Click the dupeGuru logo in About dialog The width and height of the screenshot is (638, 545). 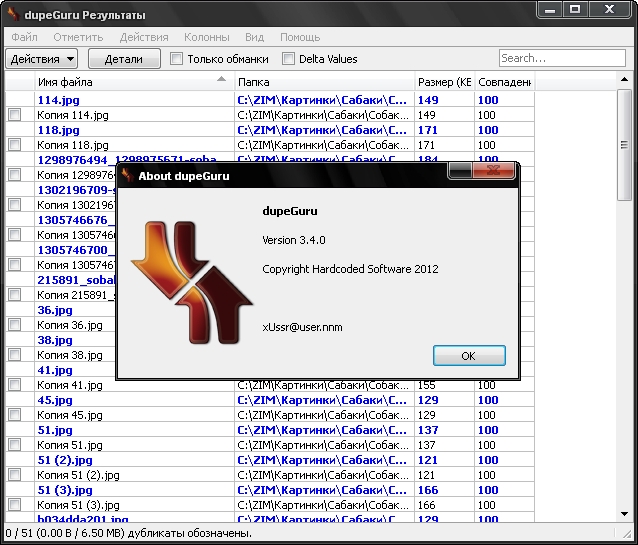(192, 282)
